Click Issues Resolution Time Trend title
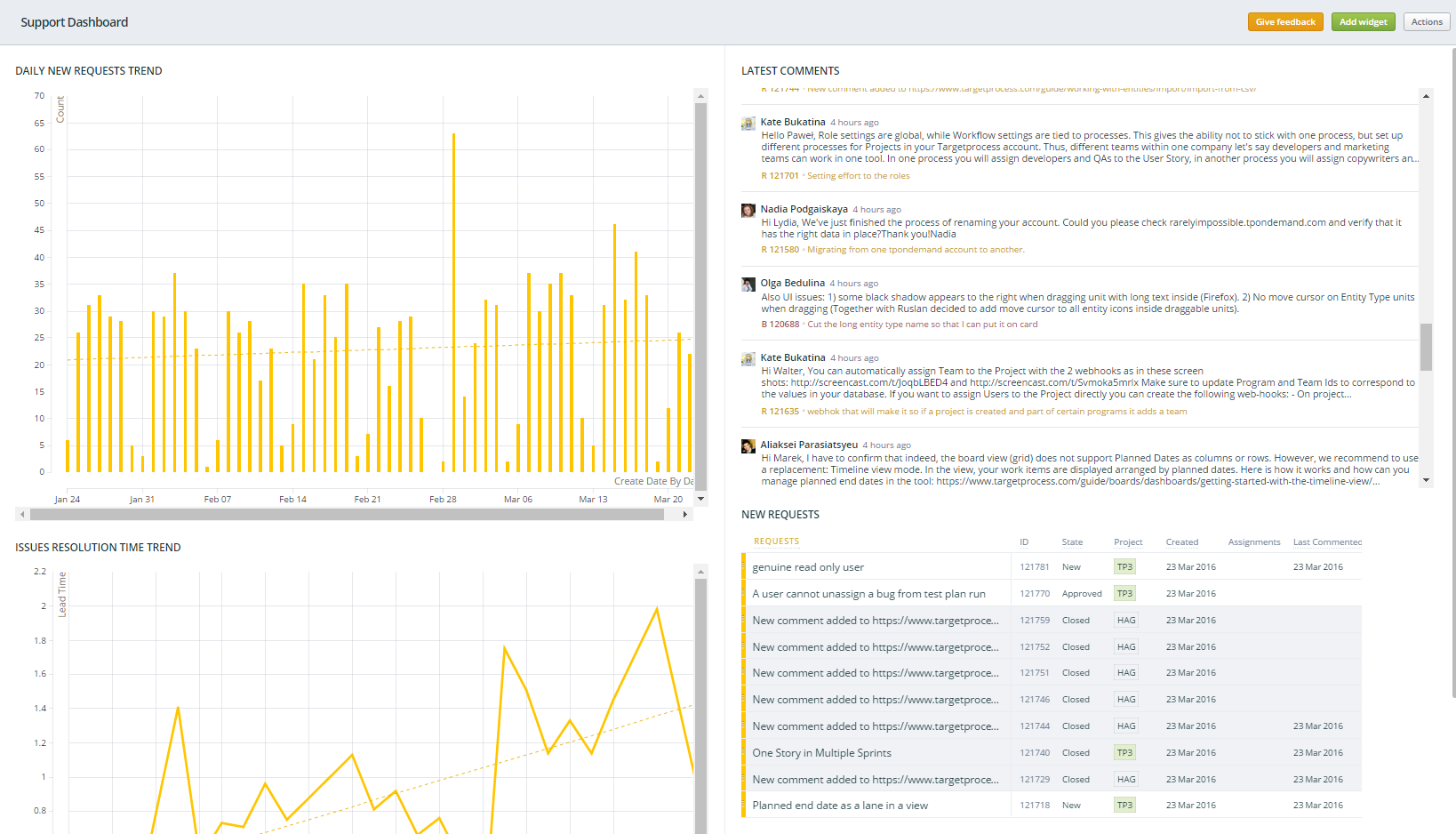 (x=98, y=548)
